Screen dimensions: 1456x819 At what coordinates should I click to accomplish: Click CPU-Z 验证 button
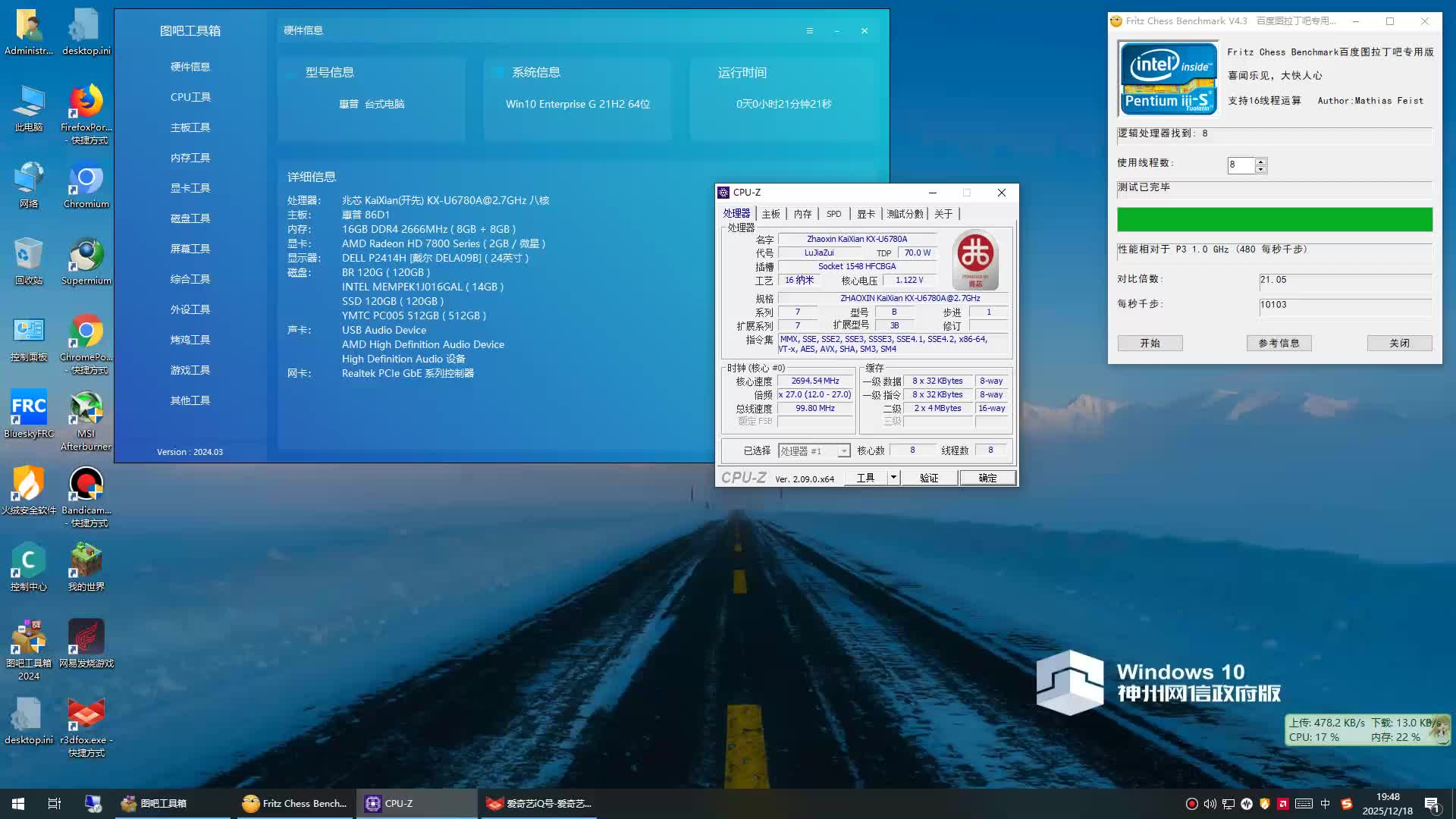point(929,478)
